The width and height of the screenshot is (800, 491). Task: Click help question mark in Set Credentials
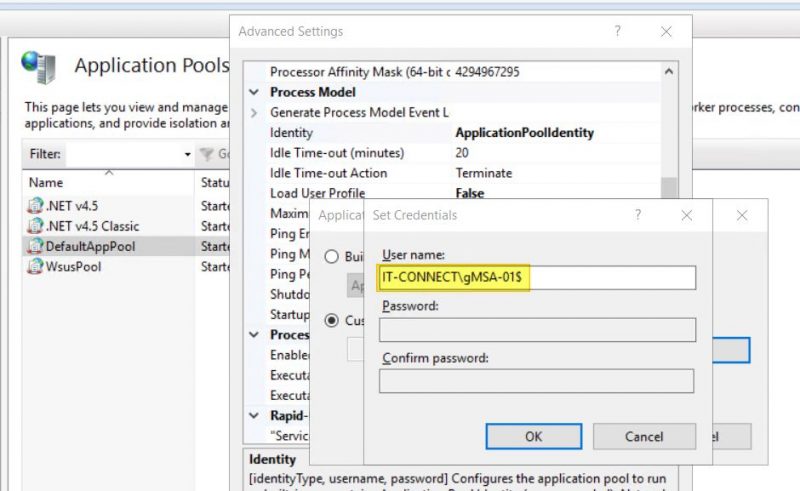tap(638, 215)
